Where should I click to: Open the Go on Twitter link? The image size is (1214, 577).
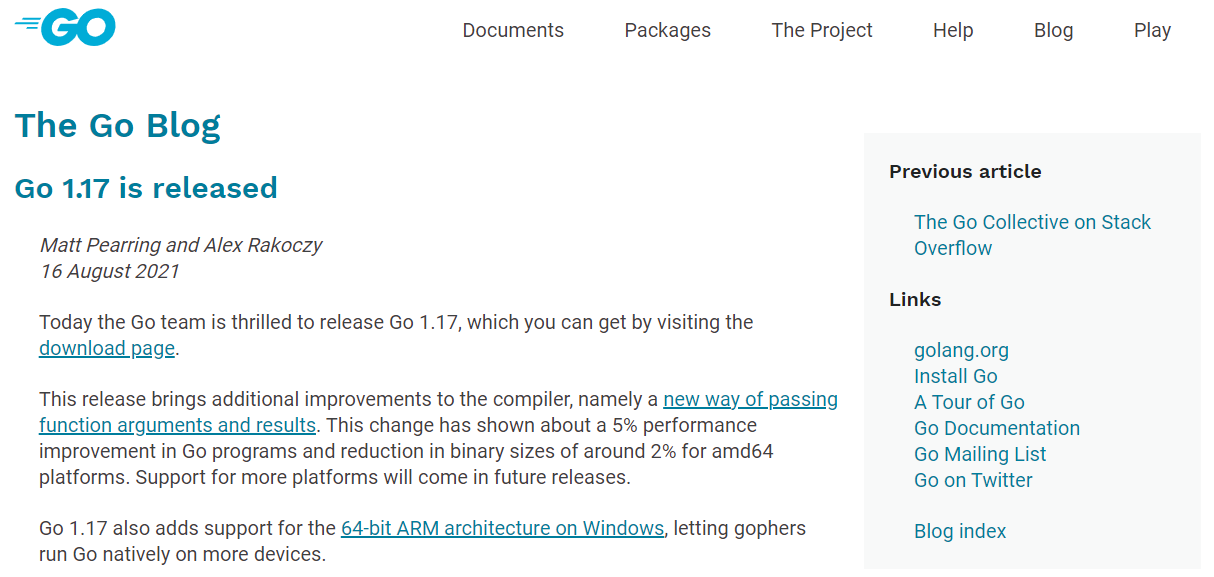pos(973,481)
